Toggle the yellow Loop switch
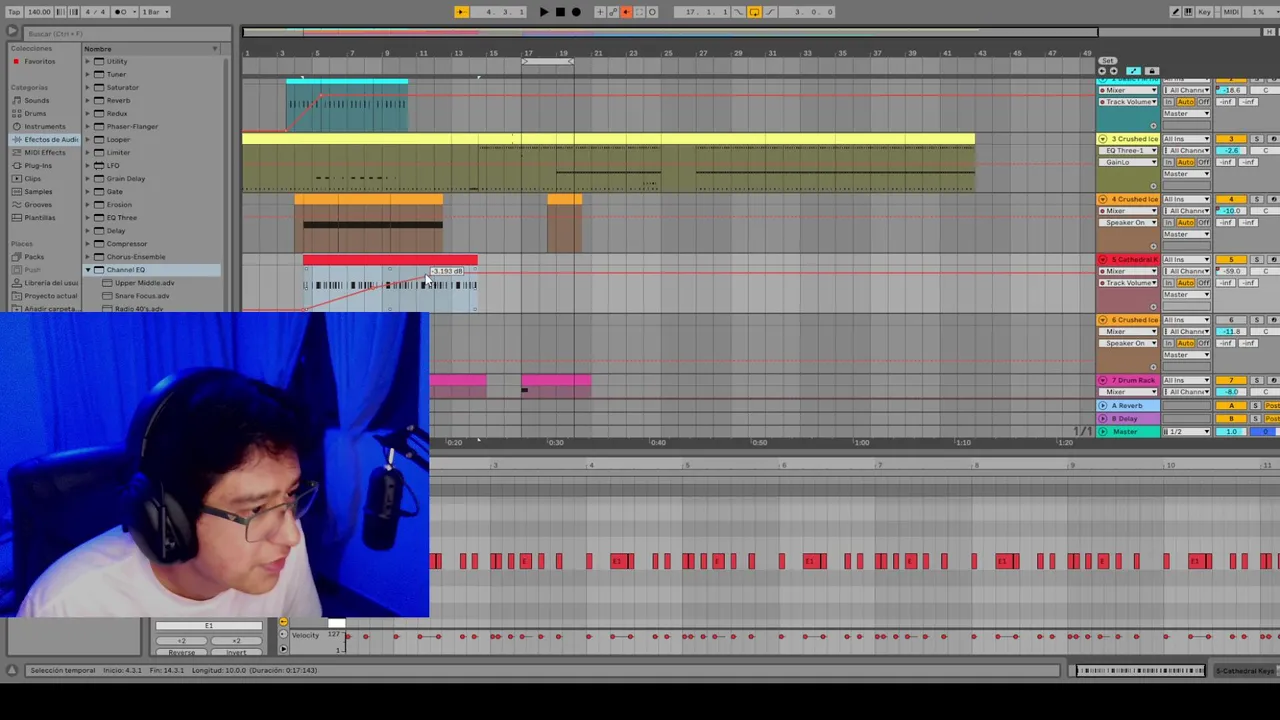1280x720 pixels. (755, 12)
